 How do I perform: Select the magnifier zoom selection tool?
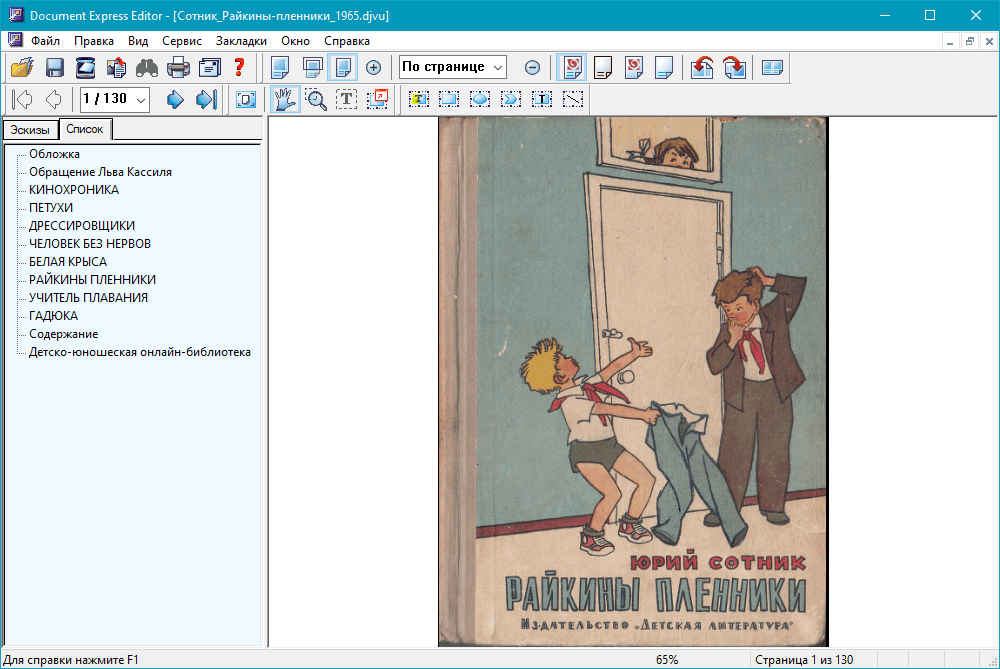point(316,99)
